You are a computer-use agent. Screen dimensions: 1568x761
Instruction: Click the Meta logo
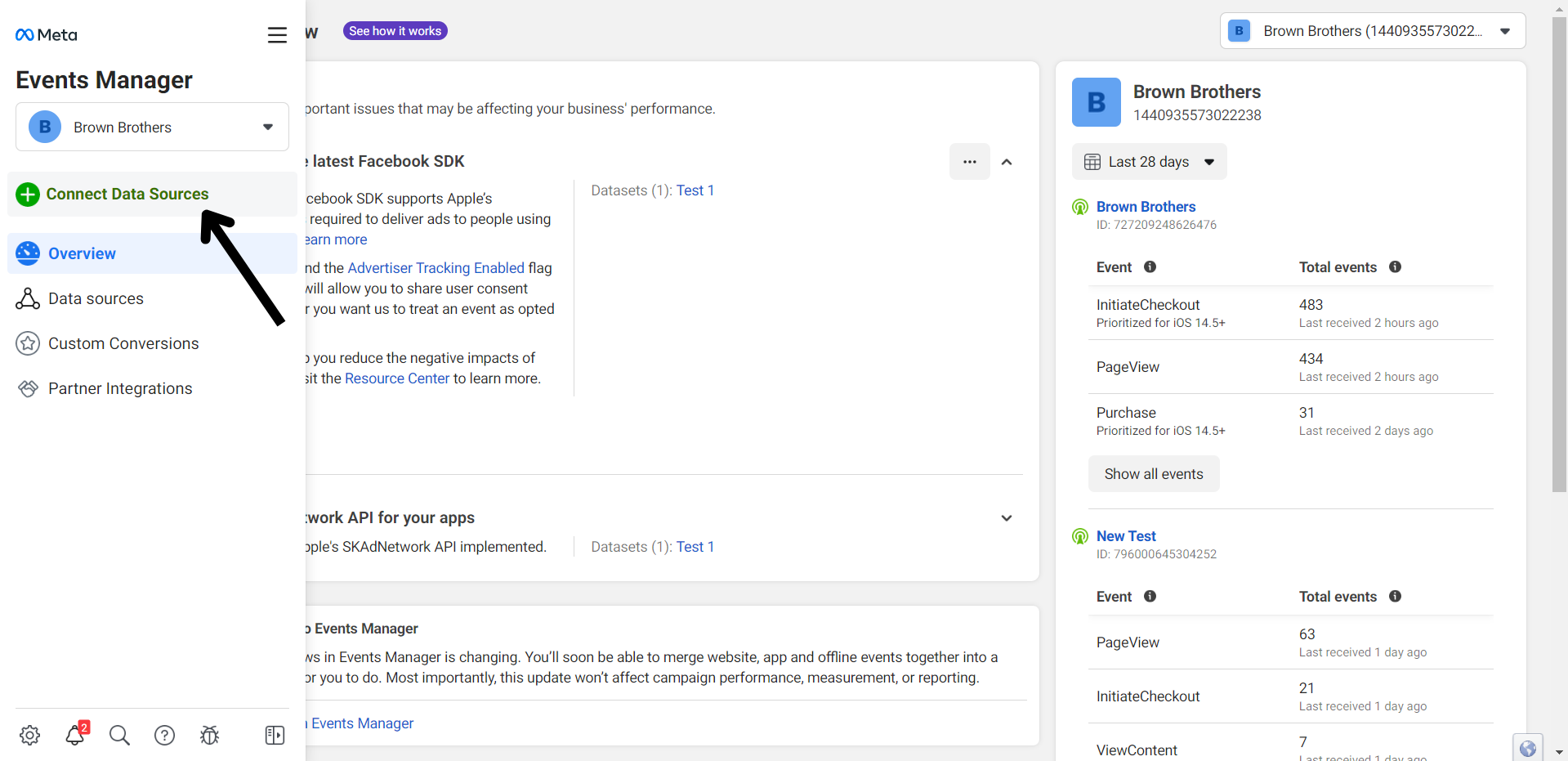[47, 34]
